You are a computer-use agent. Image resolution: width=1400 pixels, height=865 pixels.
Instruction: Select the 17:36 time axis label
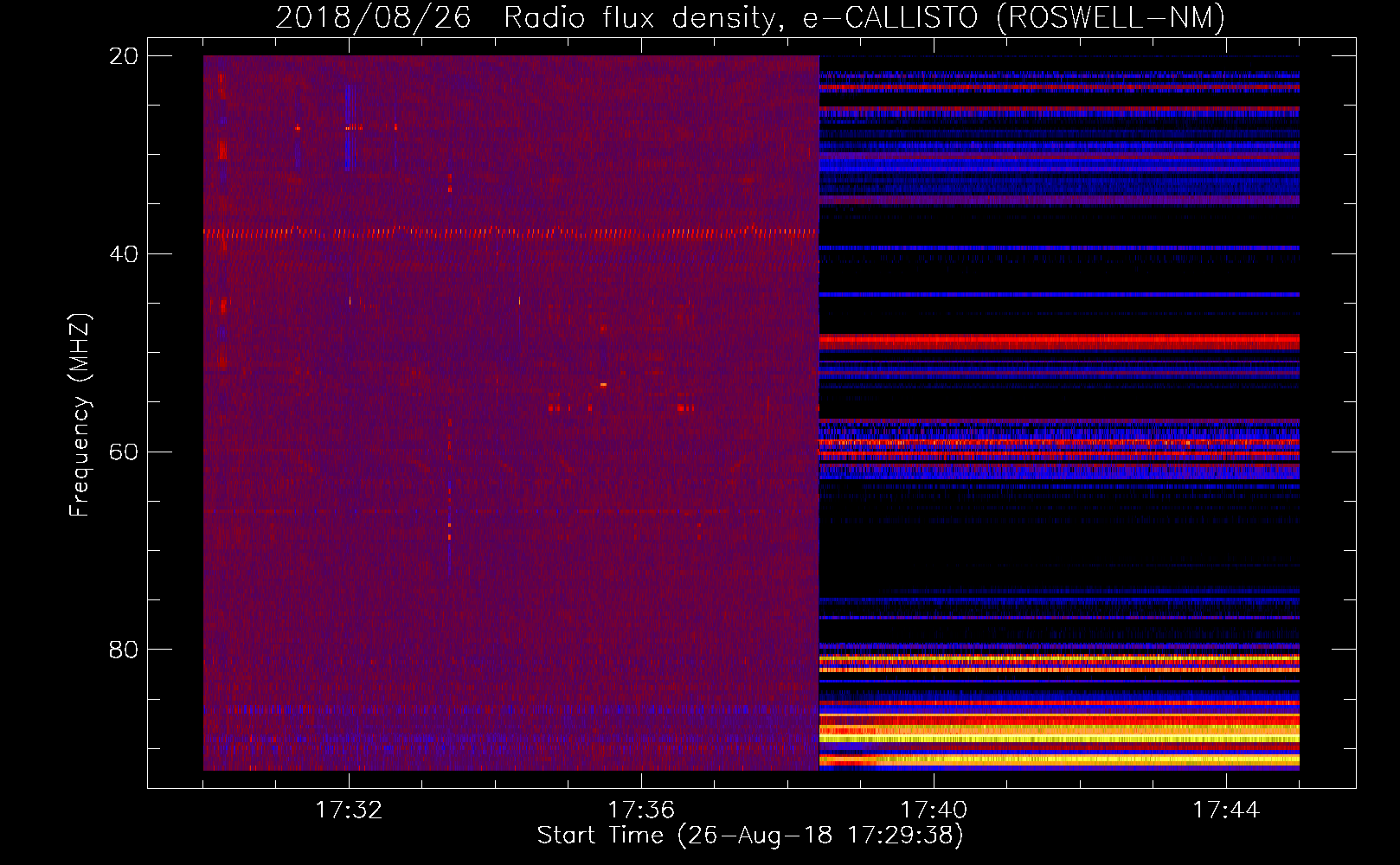click(x=641, y=811)
